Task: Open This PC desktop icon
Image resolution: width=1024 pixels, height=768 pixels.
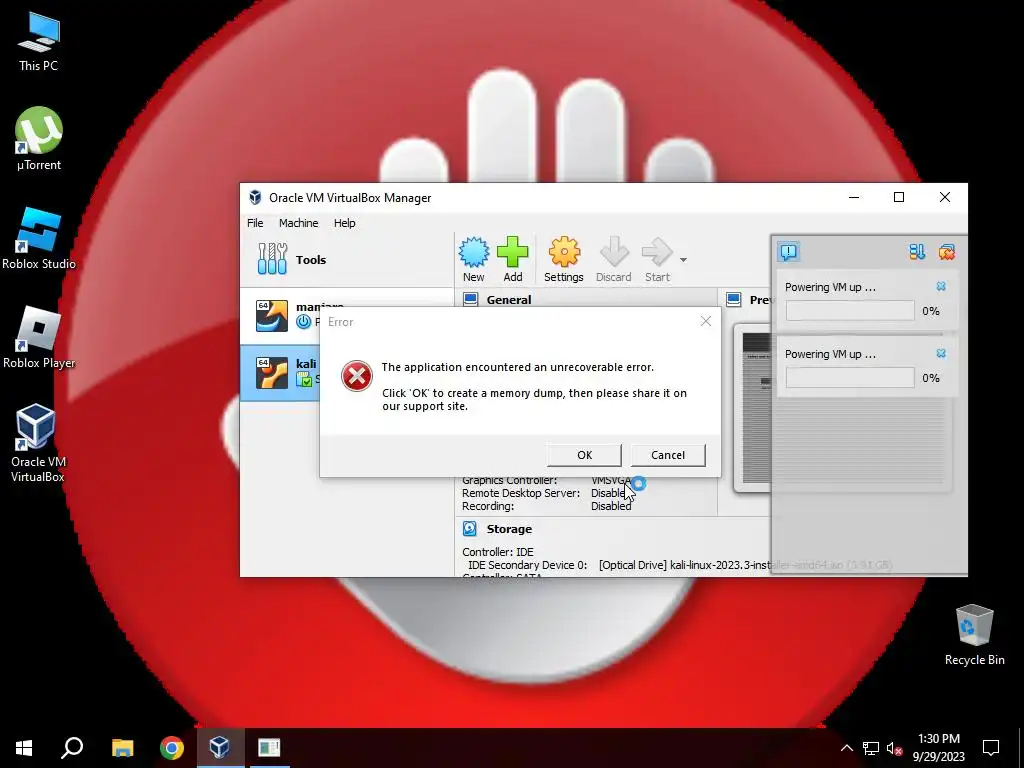Action: (39, 42)
